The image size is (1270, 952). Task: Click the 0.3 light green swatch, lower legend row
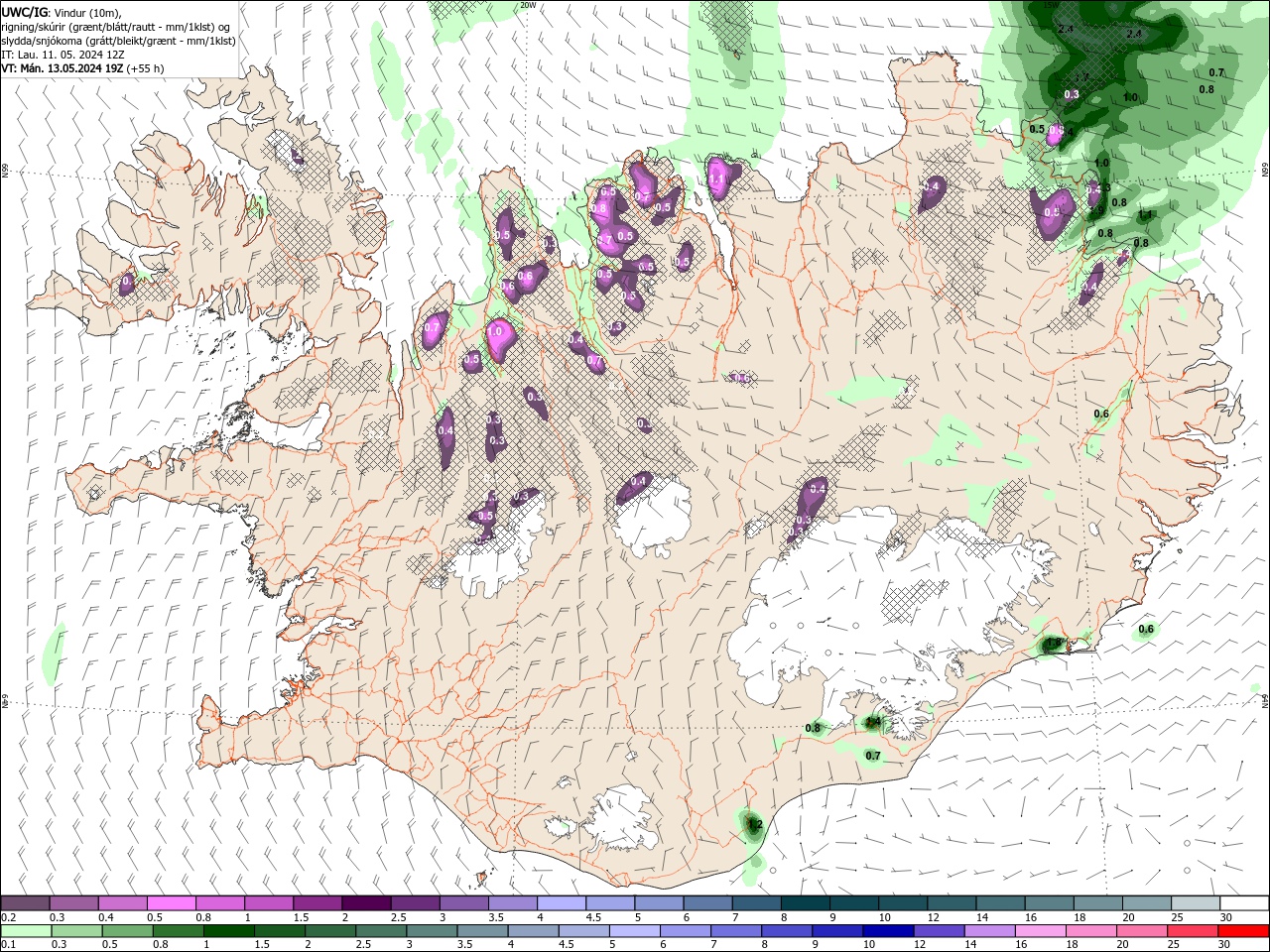[x=76, y=931]
